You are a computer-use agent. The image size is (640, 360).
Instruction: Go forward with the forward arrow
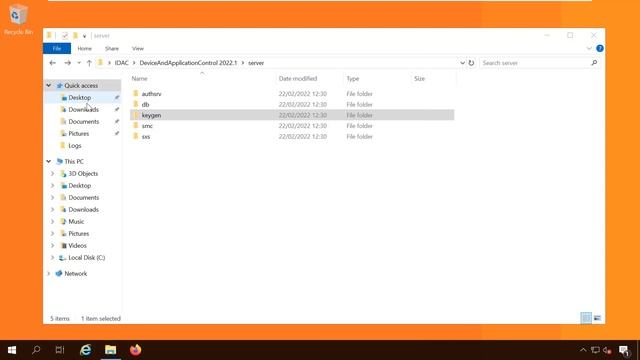[x=67, y=63]
